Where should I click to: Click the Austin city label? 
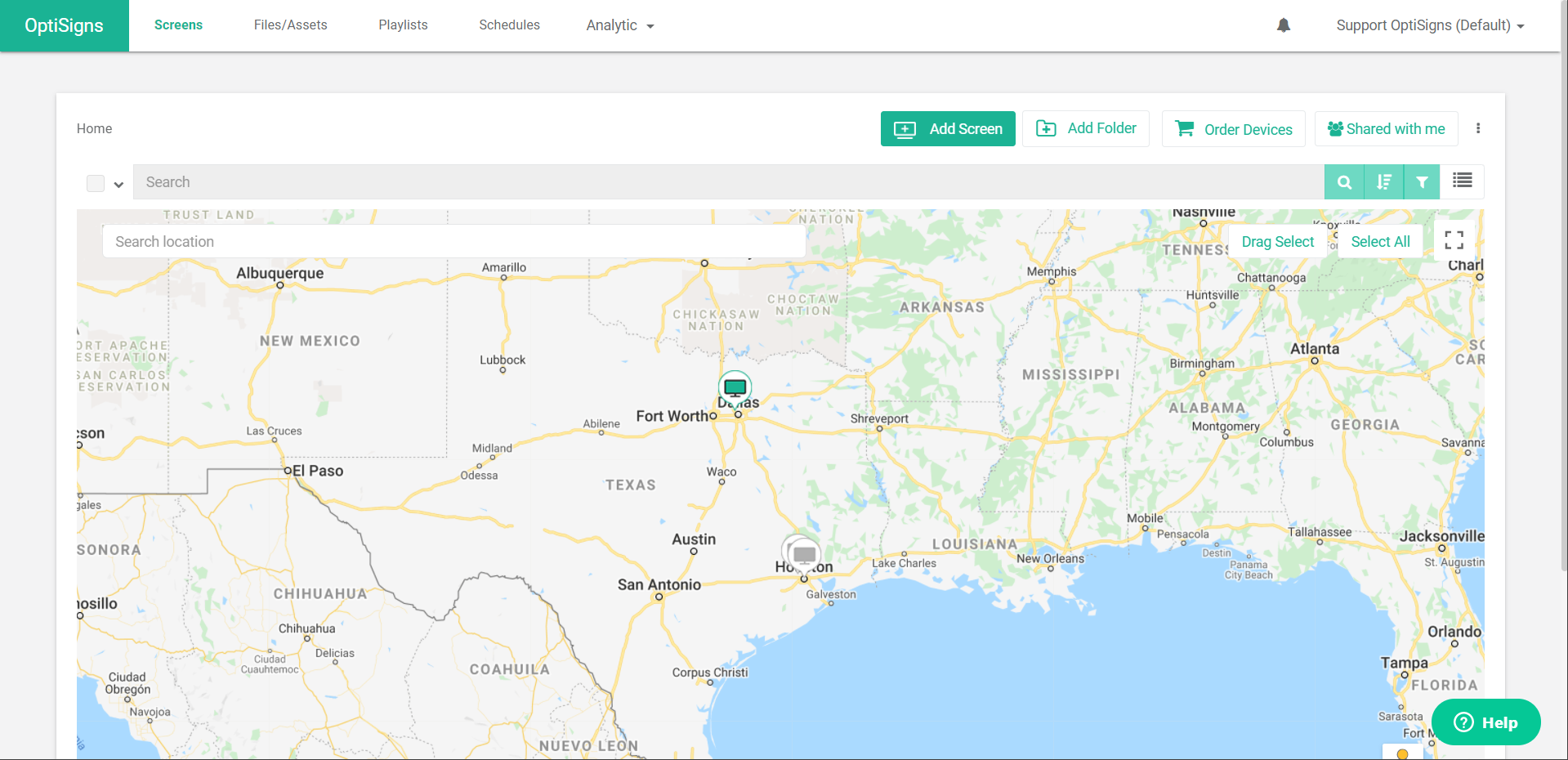click(x=694, y=539)
